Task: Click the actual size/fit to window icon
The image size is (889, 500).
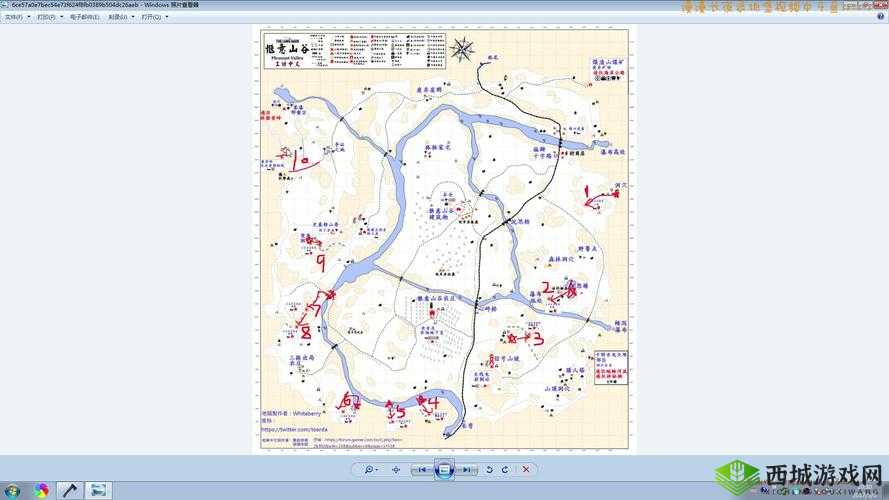Action: click(396, 469)
